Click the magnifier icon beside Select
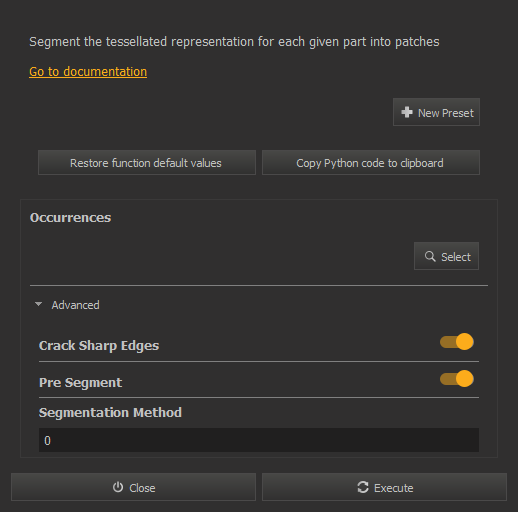518x512 pixels. click(x=430, y=256)
